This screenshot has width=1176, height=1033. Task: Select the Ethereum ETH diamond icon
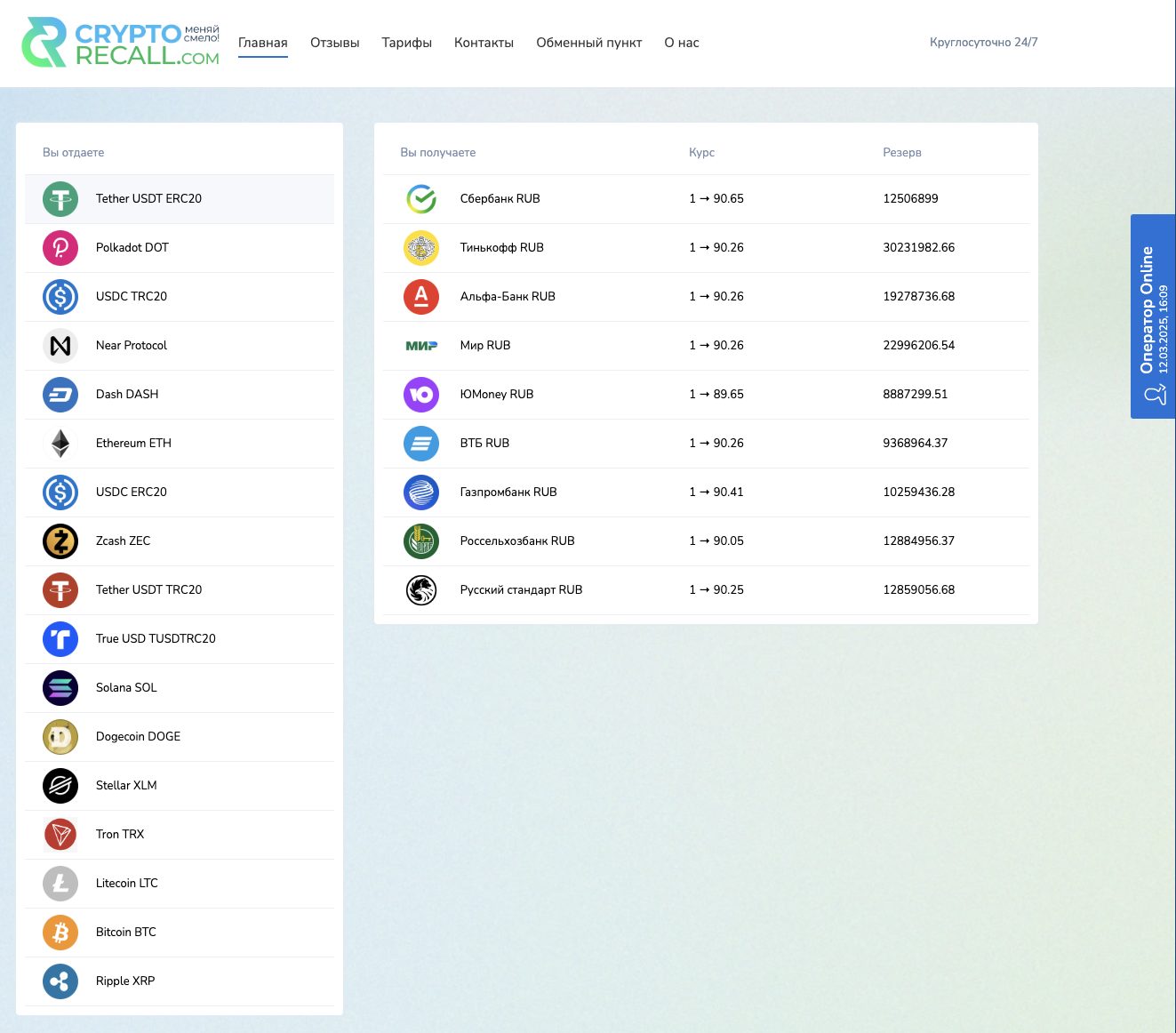point(60,444)
